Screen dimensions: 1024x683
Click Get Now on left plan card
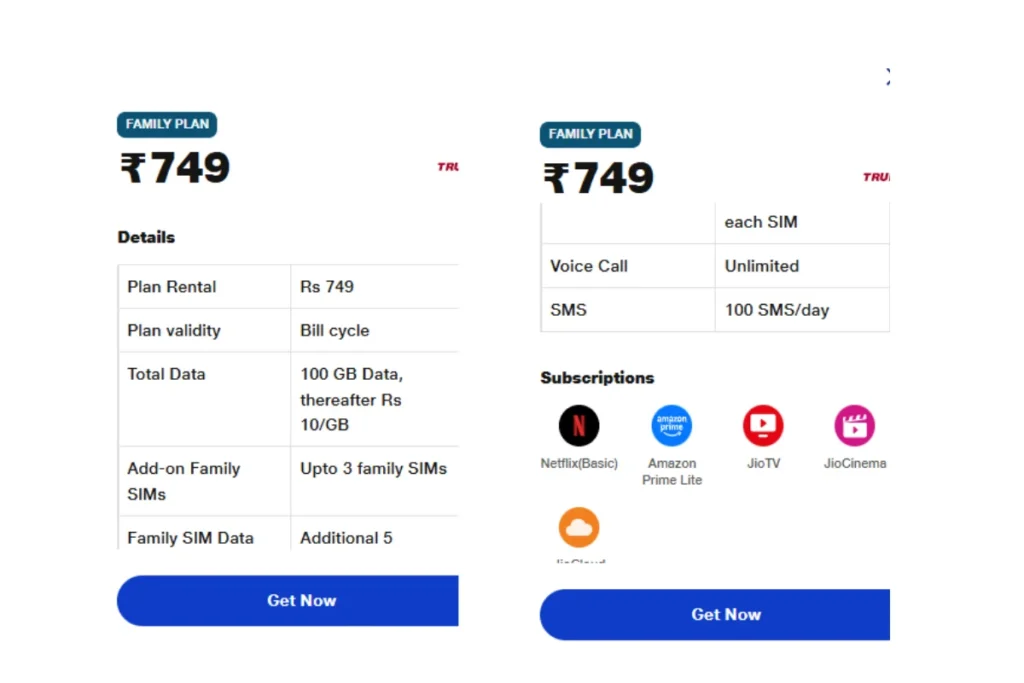(x=288, y=601)
